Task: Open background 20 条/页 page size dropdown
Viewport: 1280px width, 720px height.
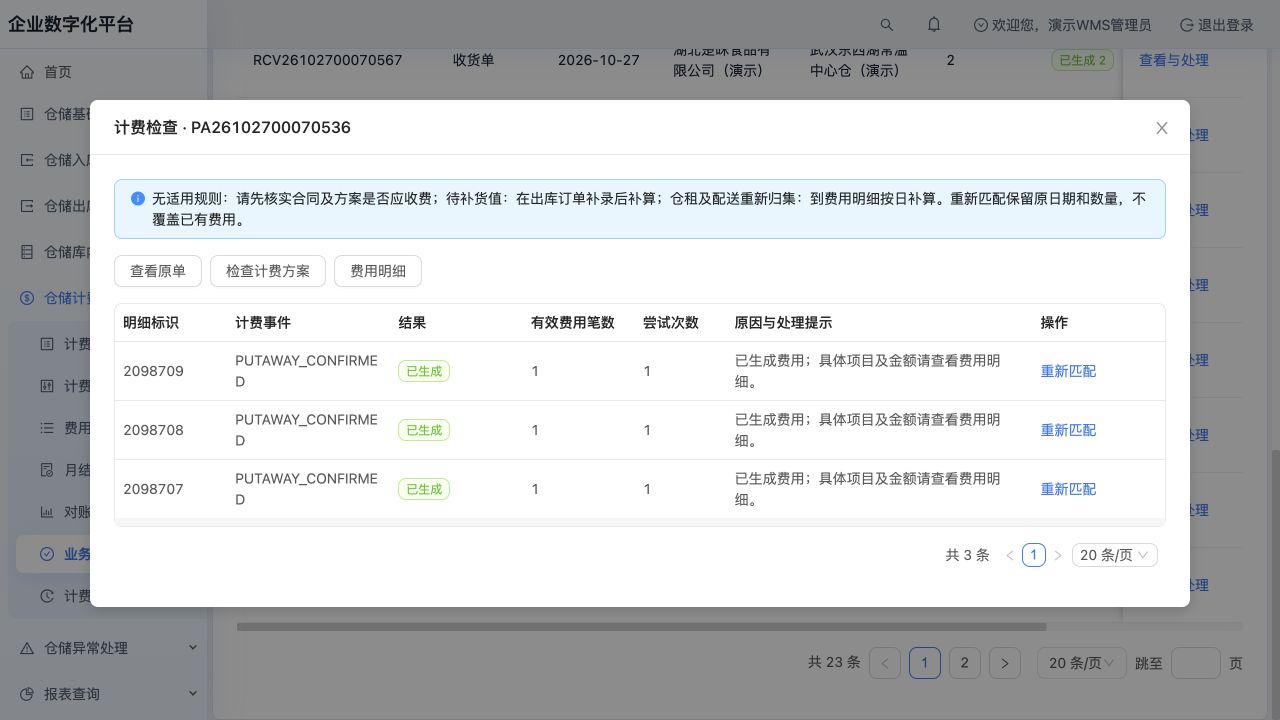Action: click(1081, 663)
